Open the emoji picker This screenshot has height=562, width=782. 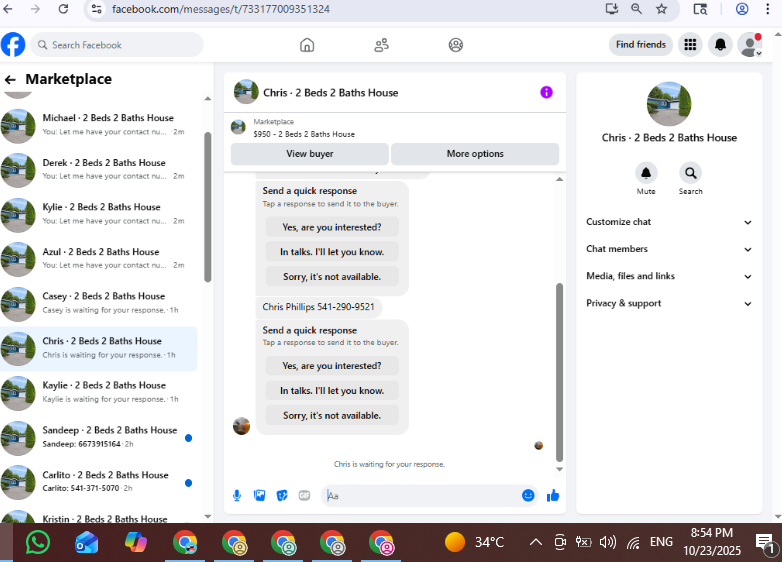pos(528,495)
